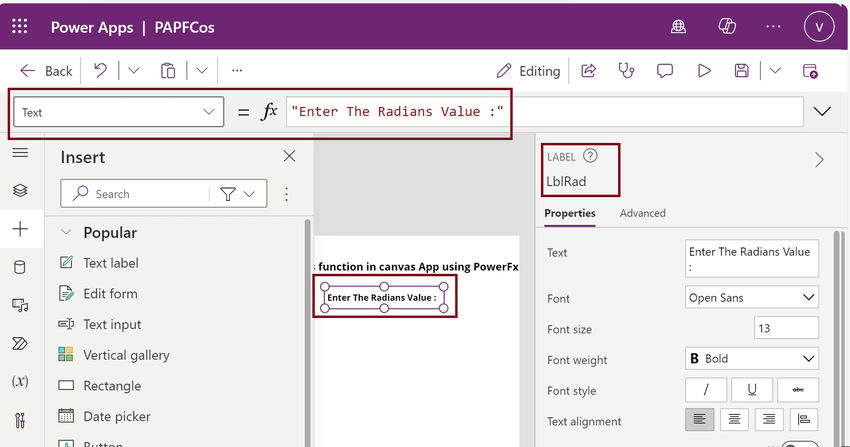Image resolution: width=850 pixels, height=447 pixels.
Task: Open the Font weight Bold dropdown
Action: [752, 359]
